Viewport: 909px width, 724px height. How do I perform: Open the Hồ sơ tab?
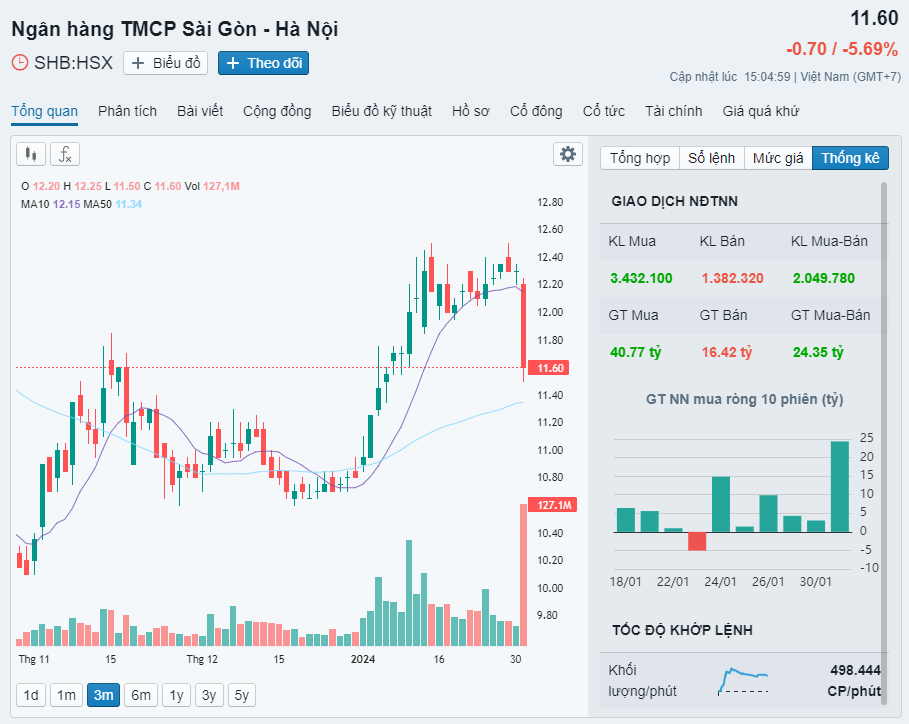471,111
